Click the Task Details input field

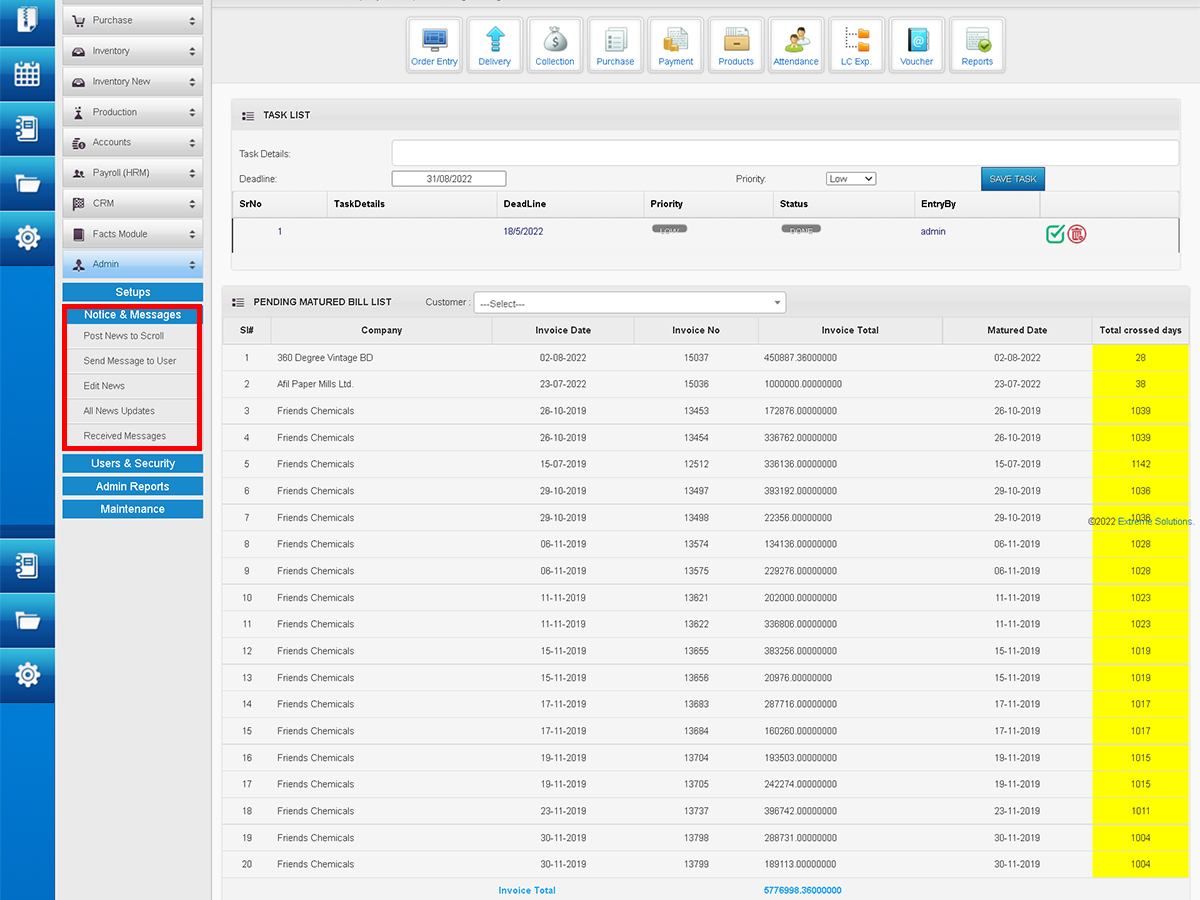coord(784,153)
